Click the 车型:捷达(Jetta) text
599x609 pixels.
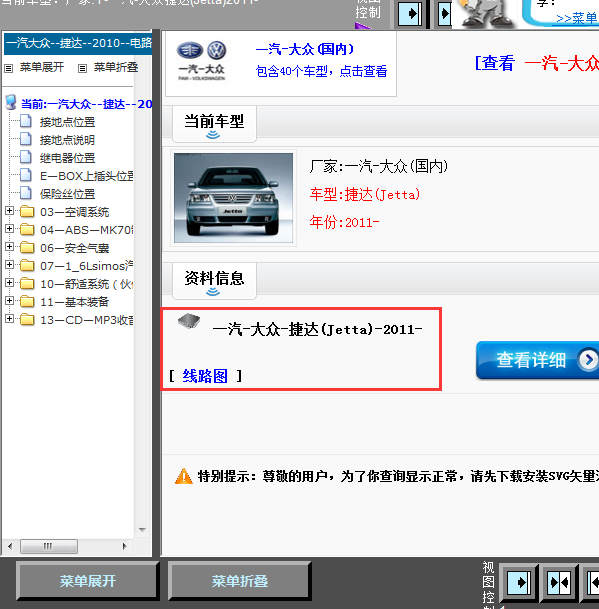(x=364, y=194)
